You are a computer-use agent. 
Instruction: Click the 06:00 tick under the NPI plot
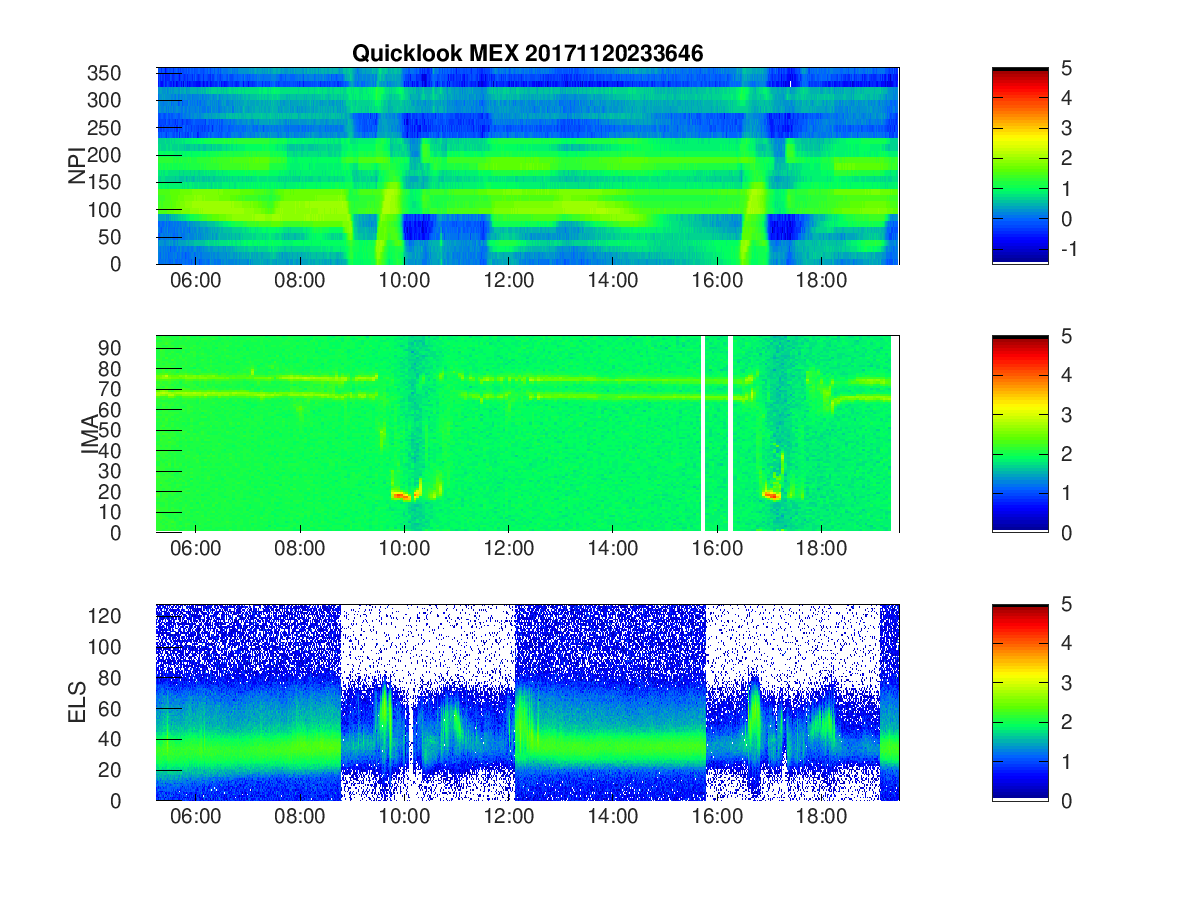[x=196, y=281]
